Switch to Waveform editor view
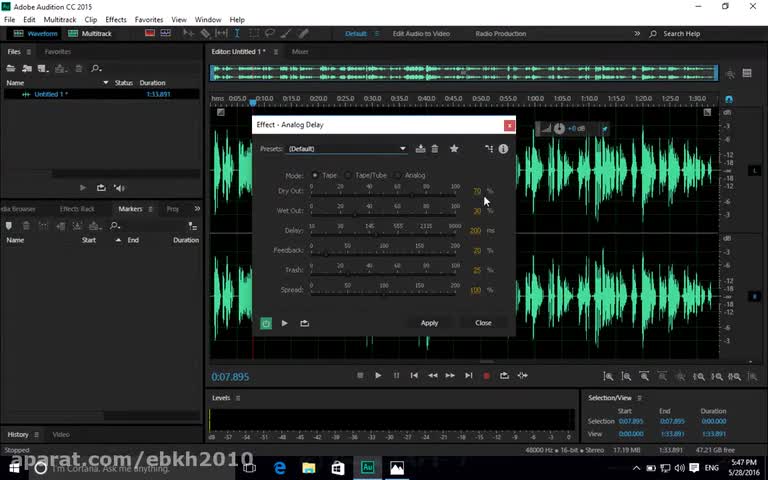The image size is (768, 480). [x=36, y=33]
